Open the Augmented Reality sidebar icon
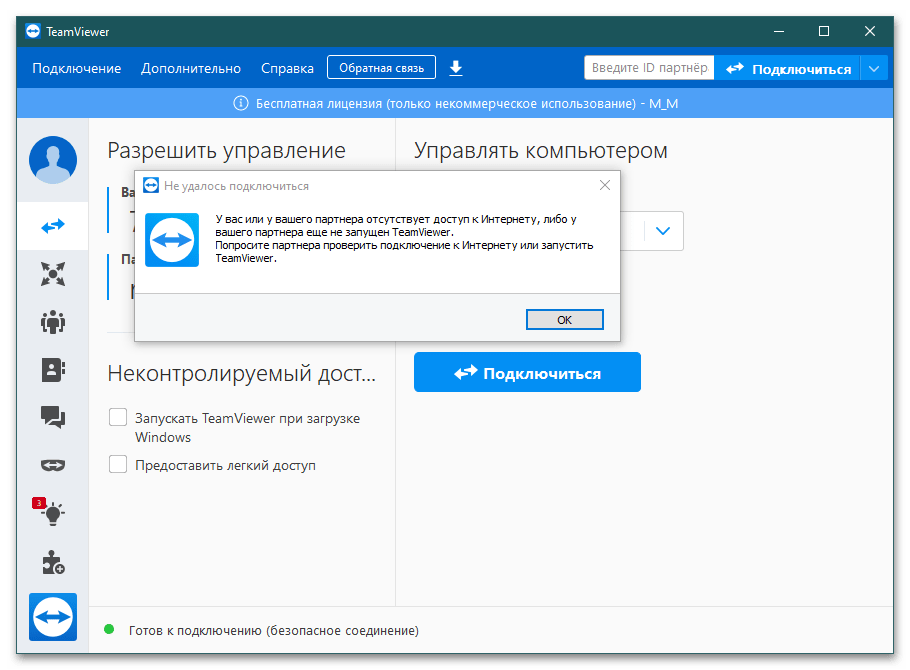Image resolution: width=910 pixels, height=670 pixels. coord(53,465)
